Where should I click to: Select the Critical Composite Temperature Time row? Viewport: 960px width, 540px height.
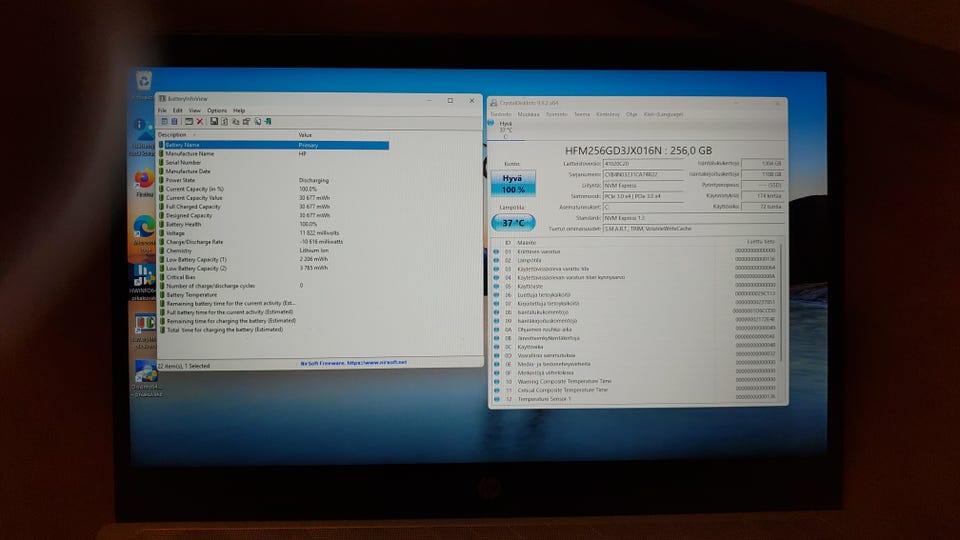tap(634, 389)
